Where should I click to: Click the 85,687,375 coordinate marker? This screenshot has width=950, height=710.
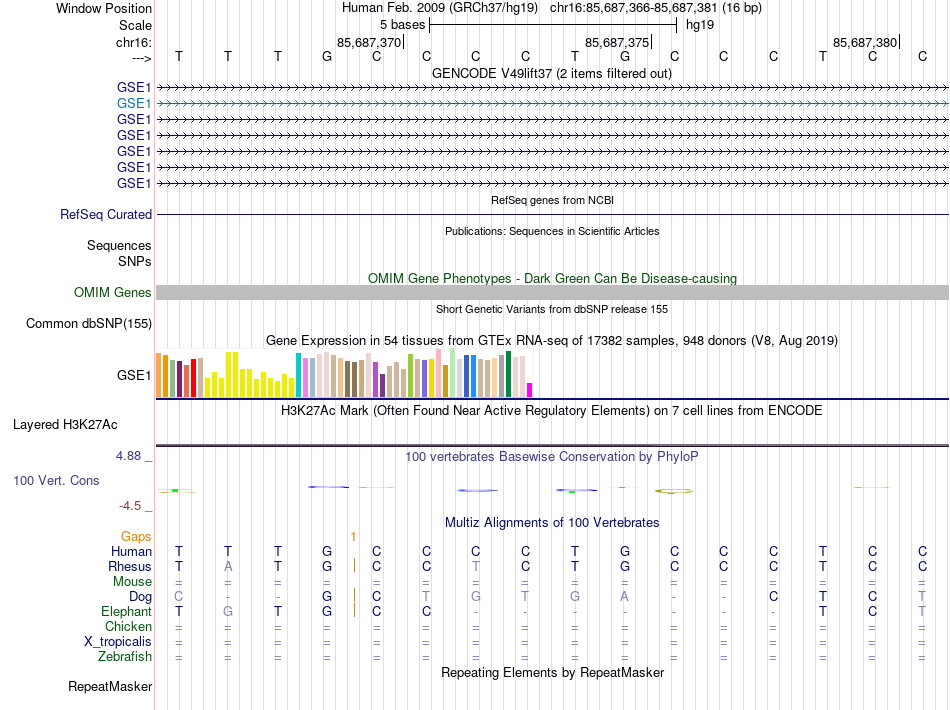pos(617,42)
